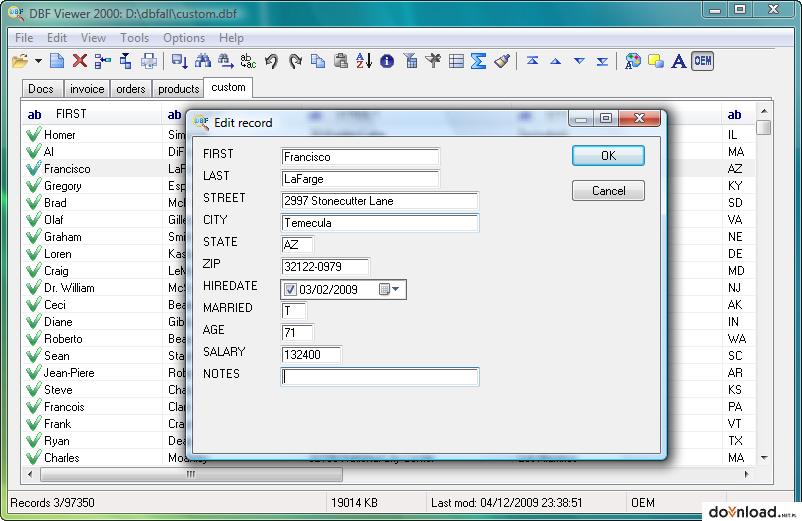Screen dimensions: 802x521
Task: Jump to first record arrow icon
Action: pyautogui.click(x=532, y=61)
